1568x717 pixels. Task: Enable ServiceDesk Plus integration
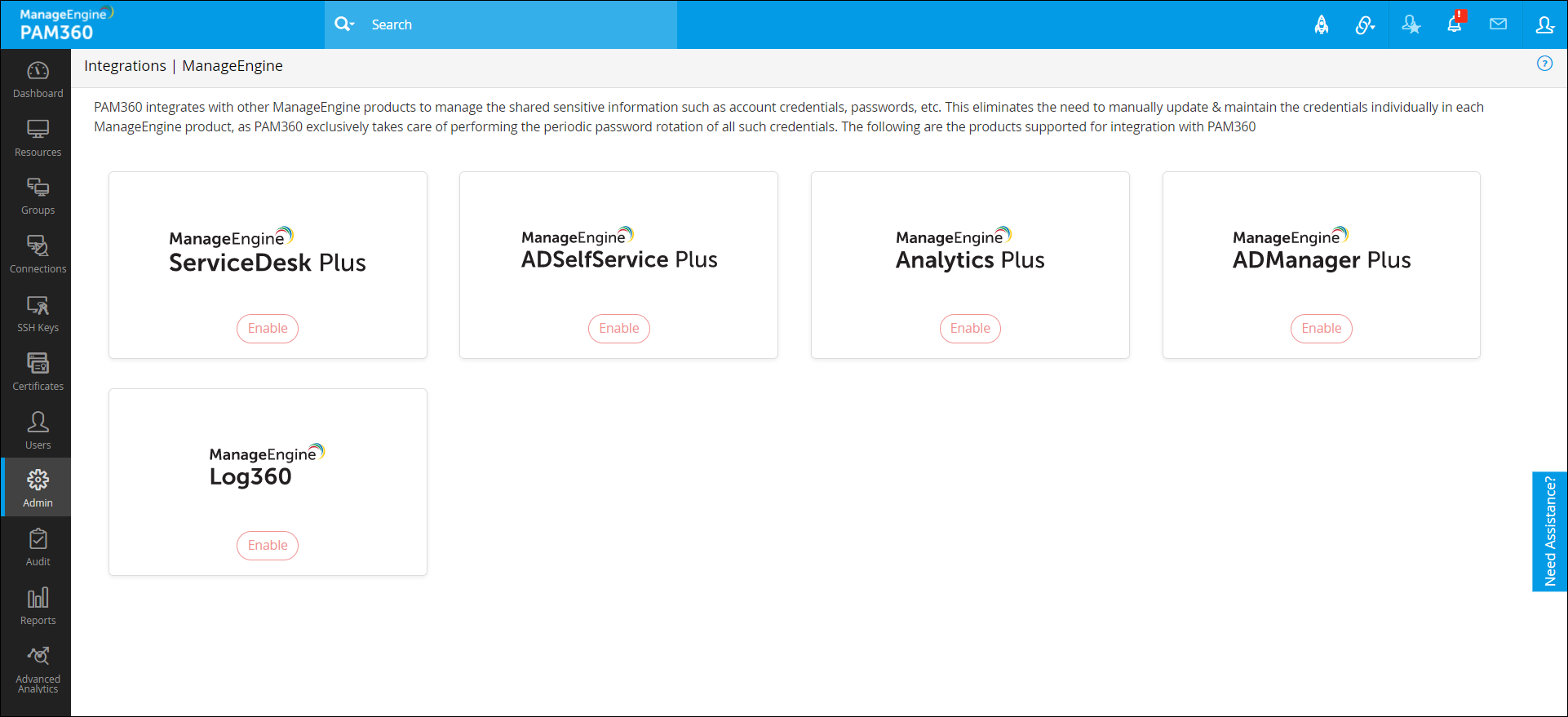[268, 329]
